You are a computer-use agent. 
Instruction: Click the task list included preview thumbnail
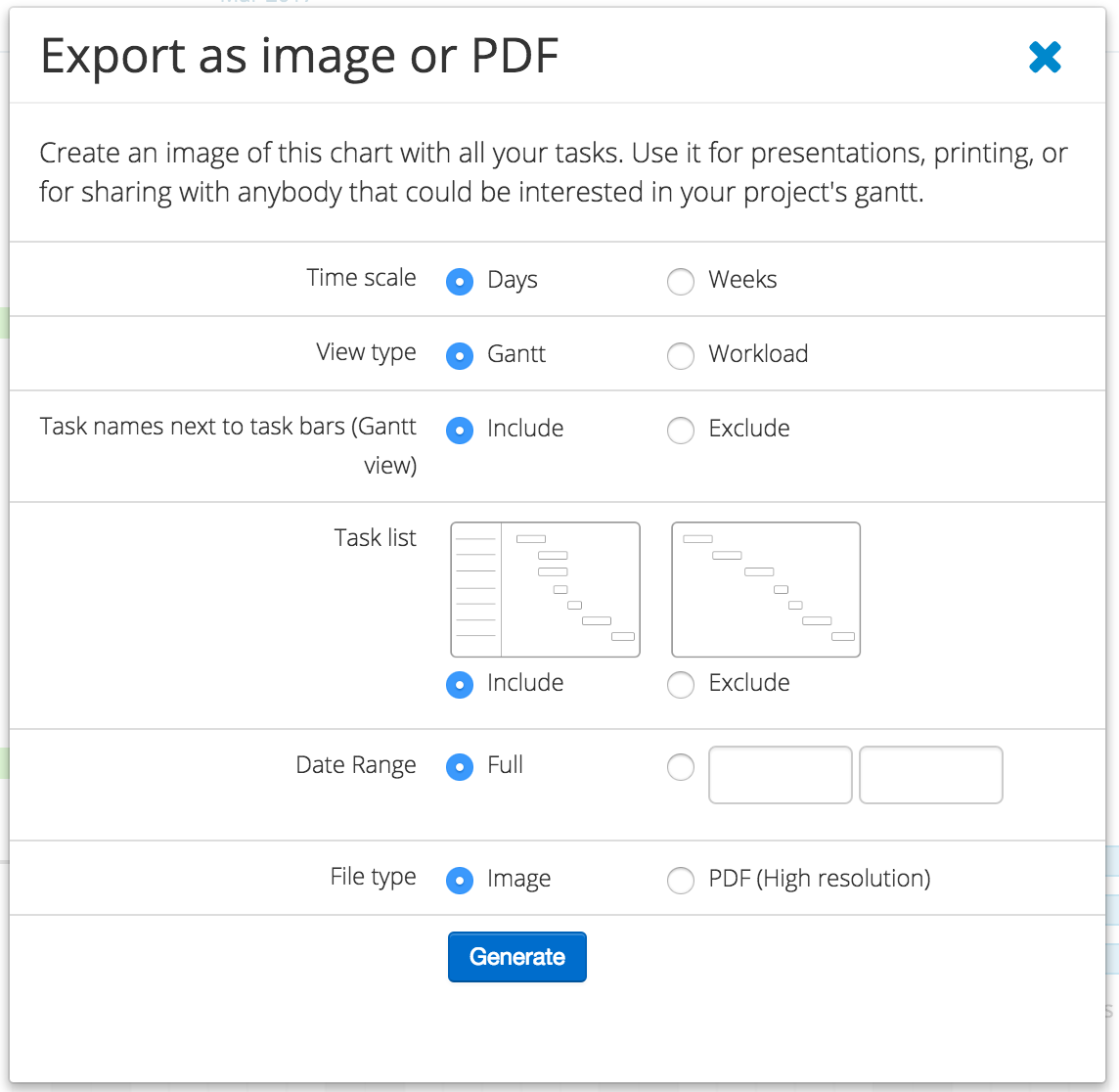[x=545, y=589]
